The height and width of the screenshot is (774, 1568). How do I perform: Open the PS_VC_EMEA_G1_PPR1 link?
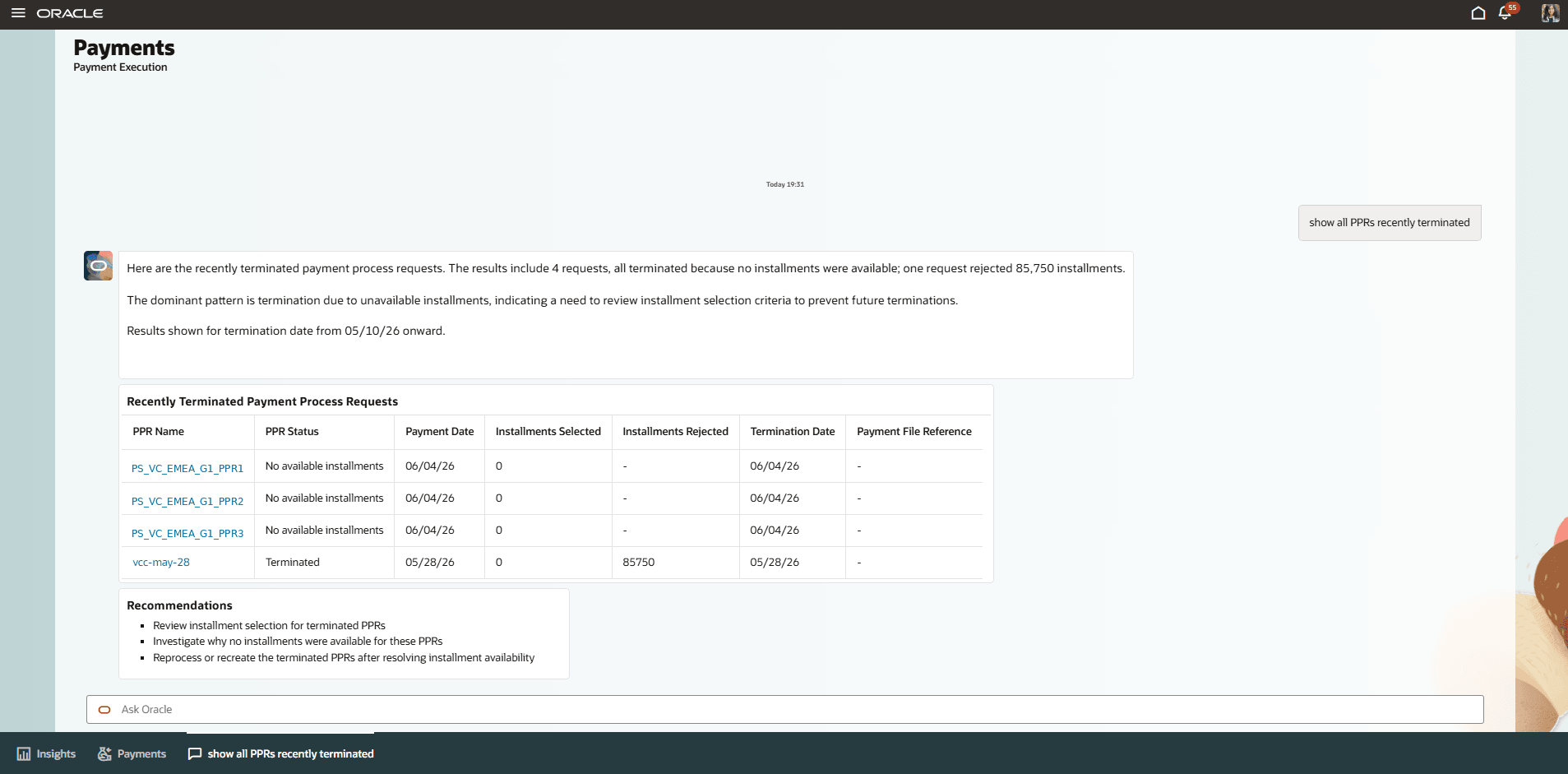[187, 469]
